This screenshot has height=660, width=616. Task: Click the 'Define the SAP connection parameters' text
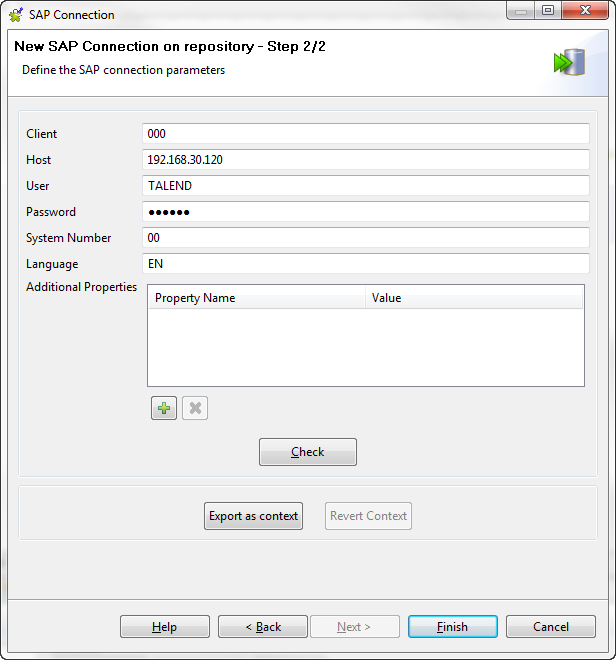tap(123, 70)
